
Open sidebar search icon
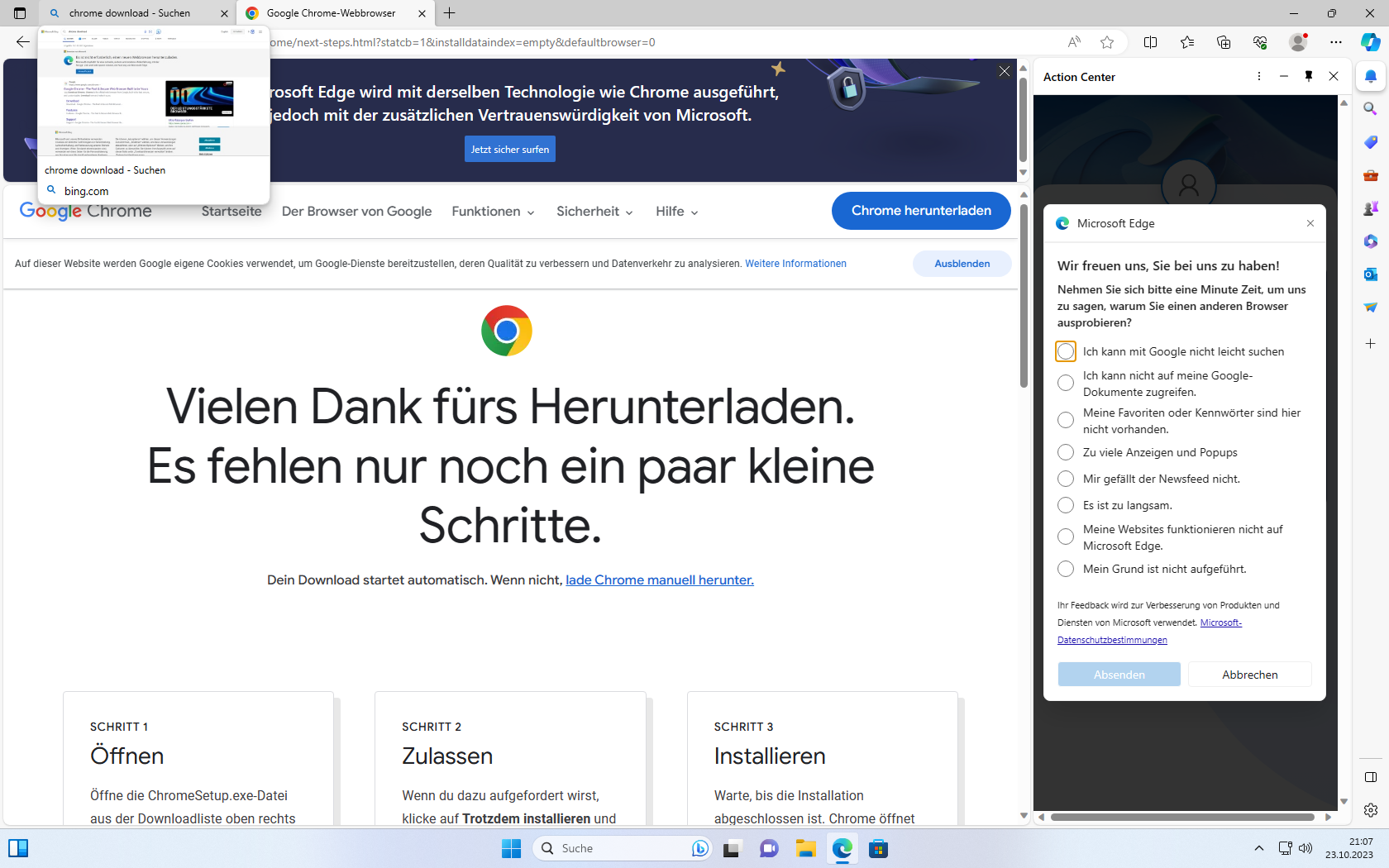click(x=1371, y=108)
